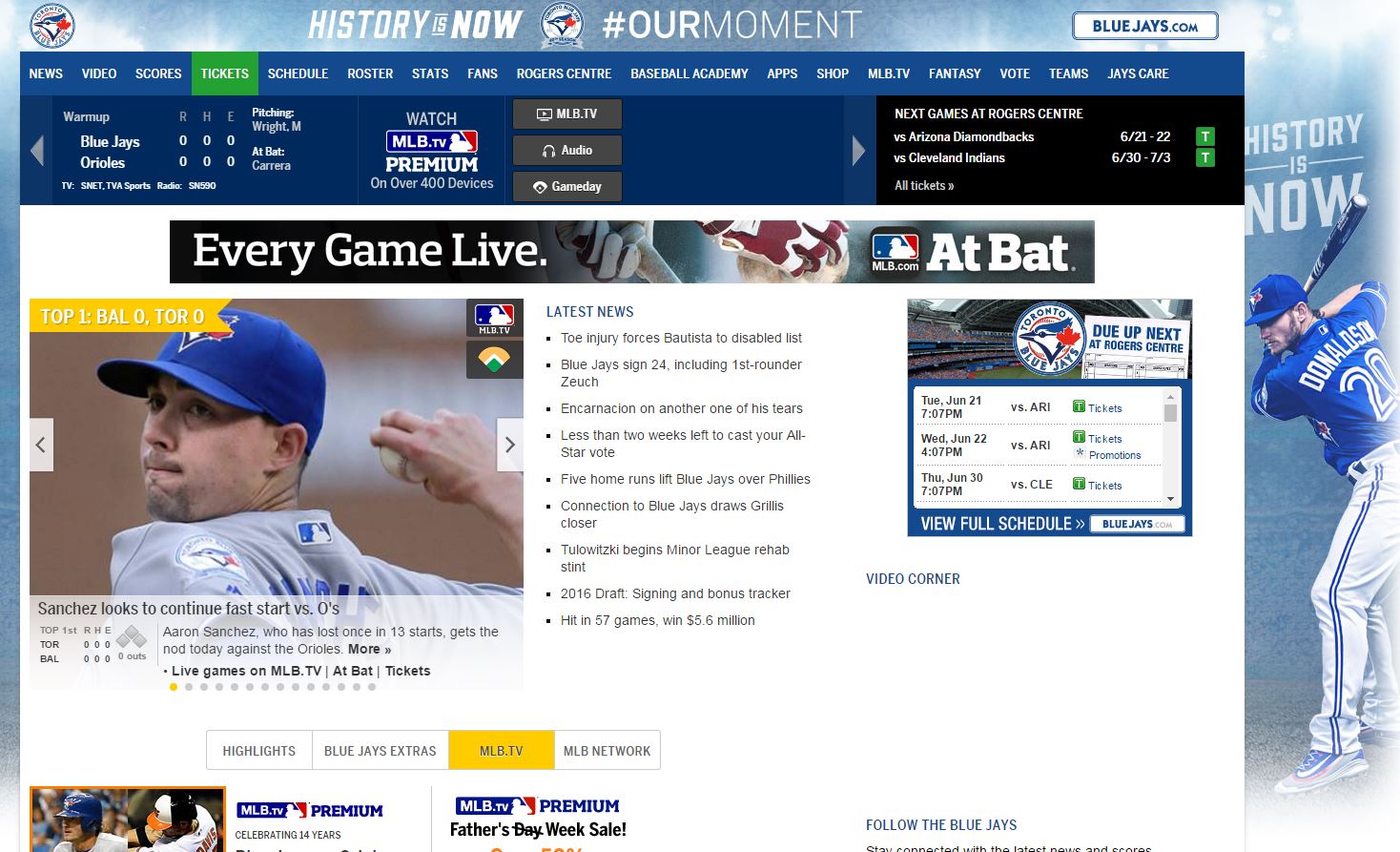Click MLB.TV Premium logo in watch panel
Screen dimensions: 1400x852
(x=432, y=152)
